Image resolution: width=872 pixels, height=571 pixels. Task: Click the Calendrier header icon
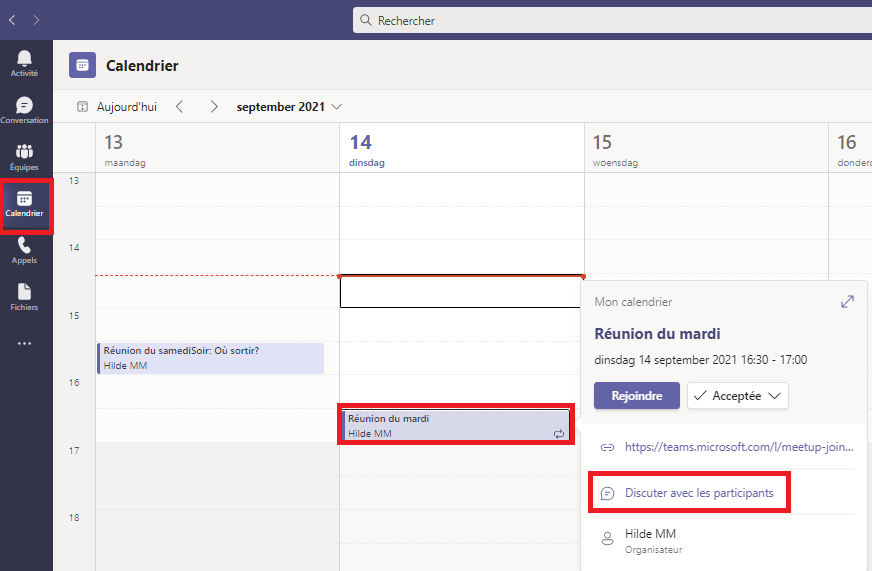[x=82, y=65]
